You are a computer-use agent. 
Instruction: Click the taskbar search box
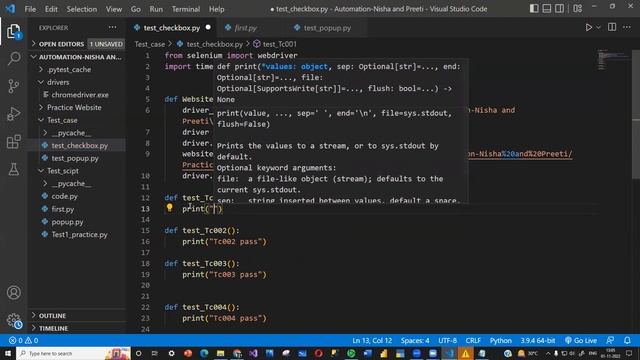pos(73,353)
